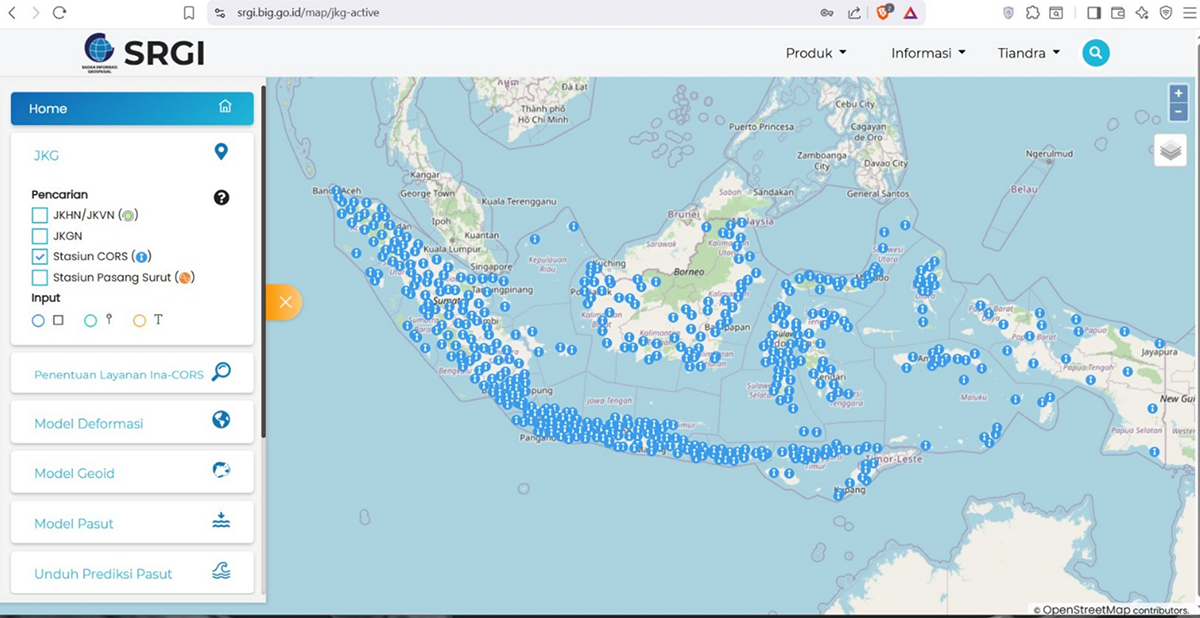Click the Pencarian help question mark
Image resolution: width=1200 pixels, height=618 pixels.
coord(221,197)
